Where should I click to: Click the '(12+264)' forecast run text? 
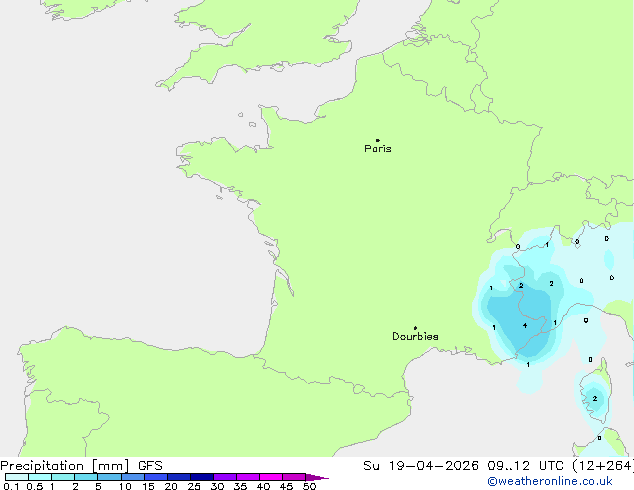pos(603,466)
